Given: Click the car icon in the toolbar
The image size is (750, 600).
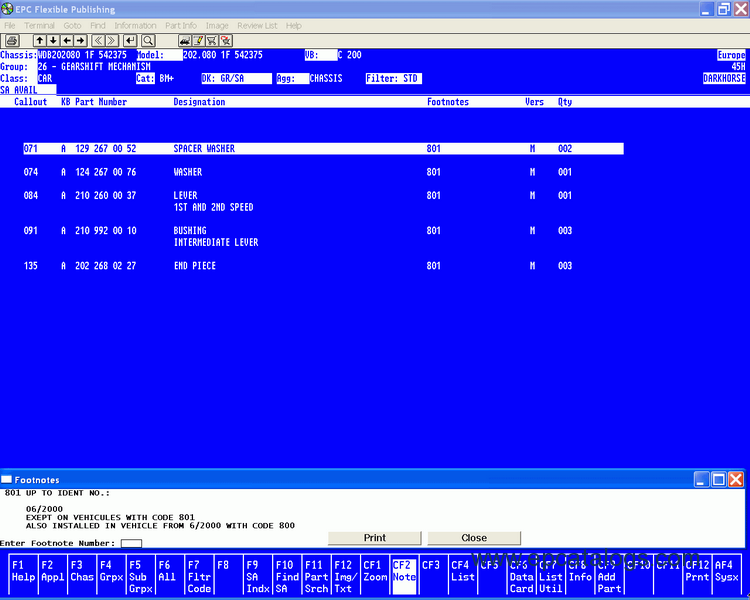Looking at the screenshot, I should tap(186, 40).
